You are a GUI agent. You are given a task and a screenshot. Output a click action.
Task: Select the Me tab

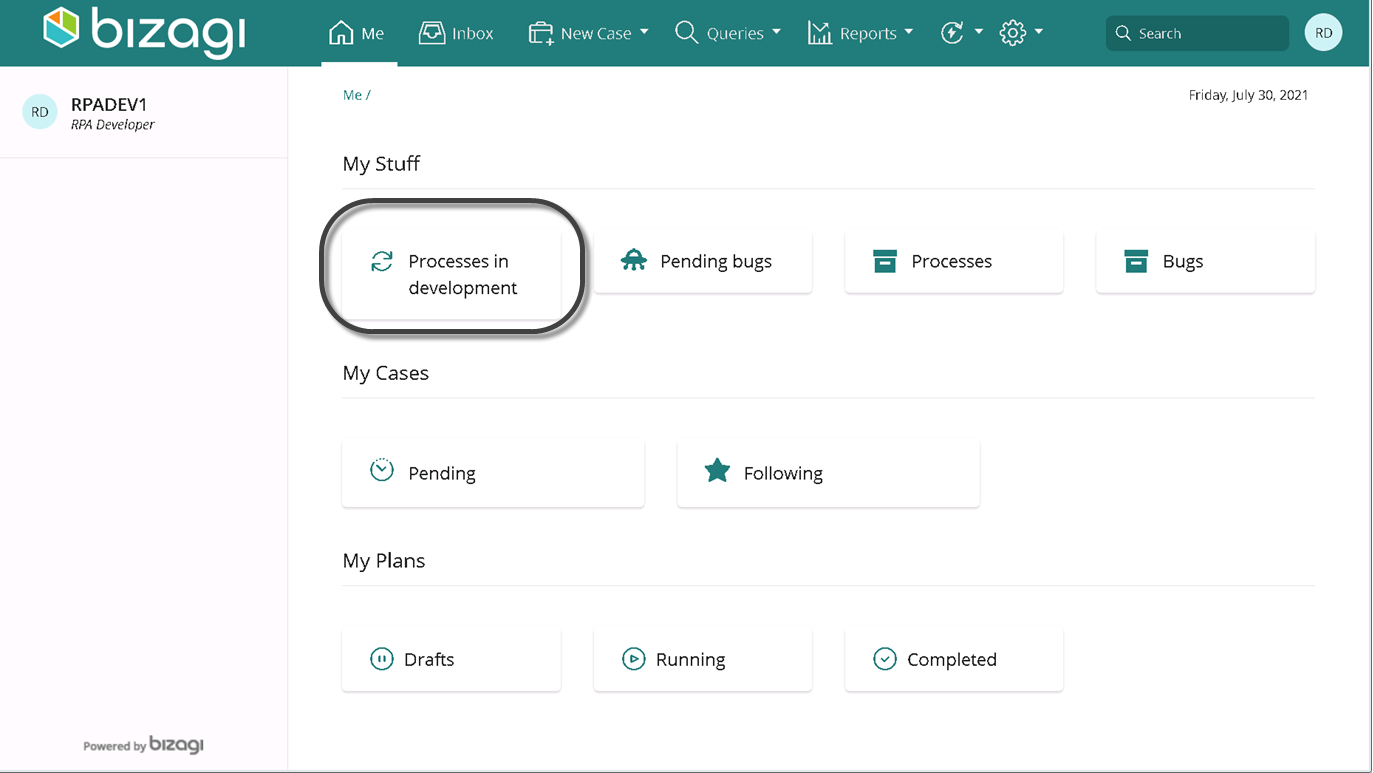(358, 33)
